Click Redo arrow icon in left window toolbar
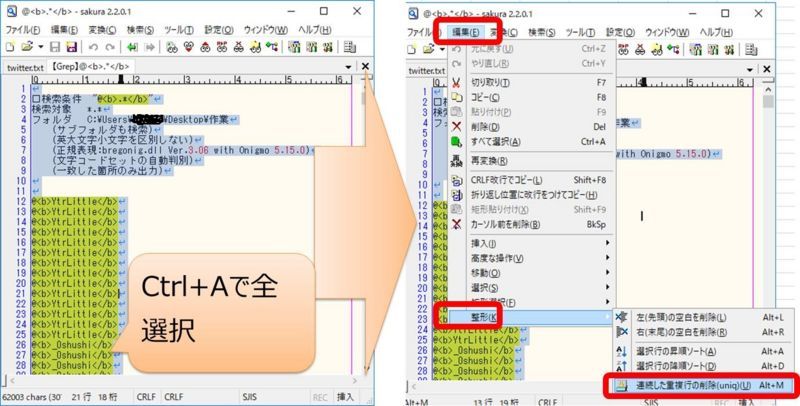This screenshot has height=406, width=800. (x=110, y=47)
